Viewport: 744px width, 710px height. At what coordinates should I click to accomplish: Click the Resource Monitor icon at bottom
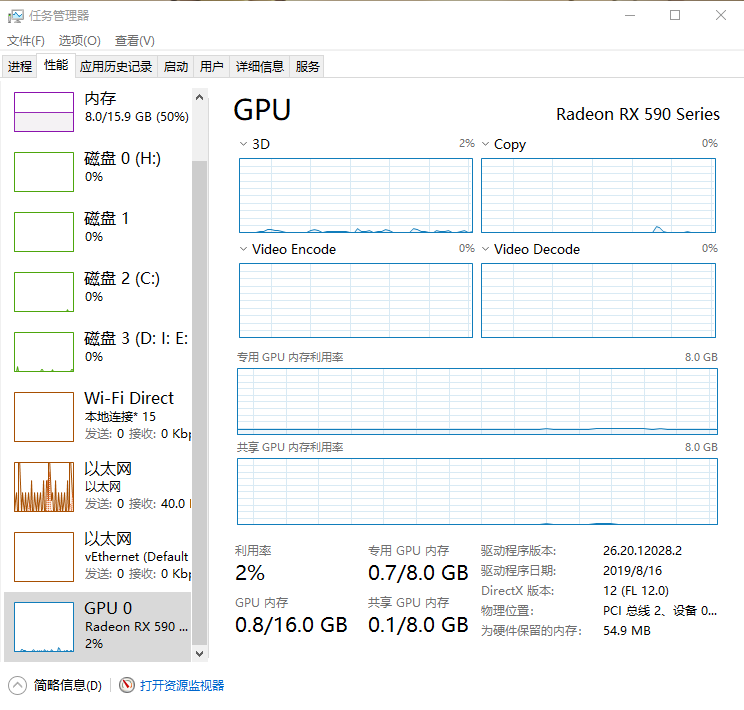point(127,685)
